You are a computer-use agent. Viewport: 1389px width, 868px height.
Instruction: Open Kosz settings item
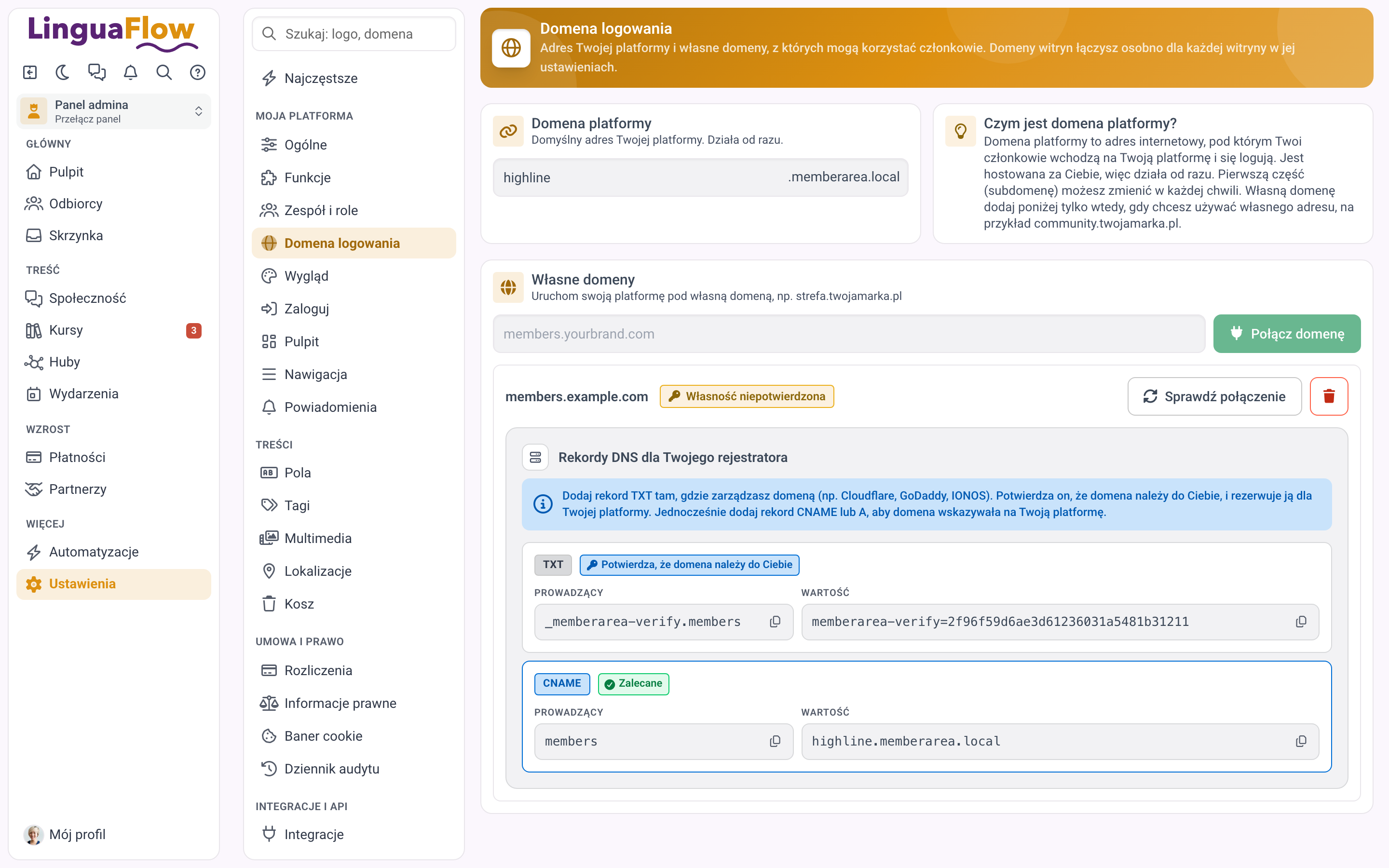point(354,603)
